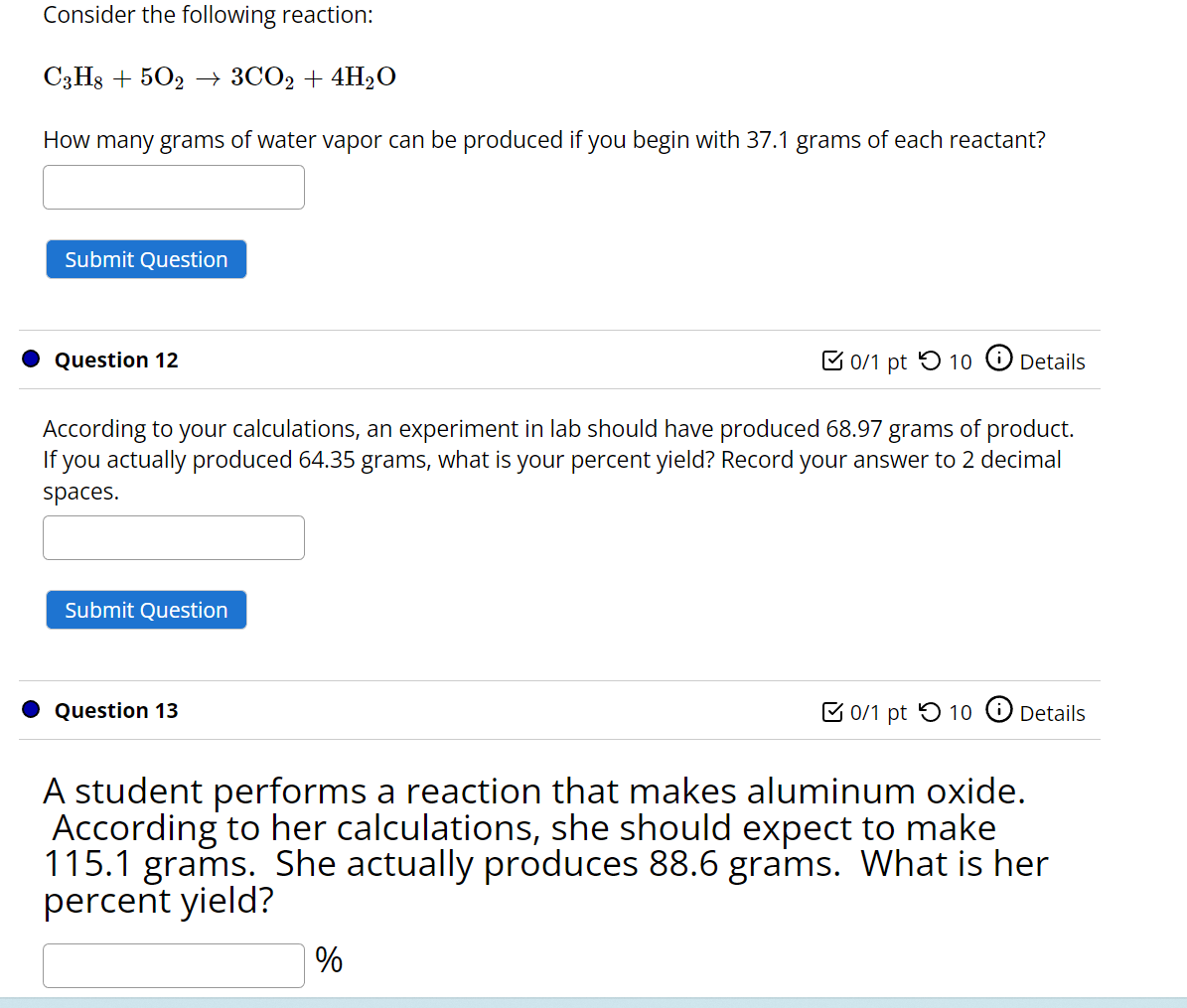
Task: Click the combustion reaction equation text
Action: click(219, 76)
